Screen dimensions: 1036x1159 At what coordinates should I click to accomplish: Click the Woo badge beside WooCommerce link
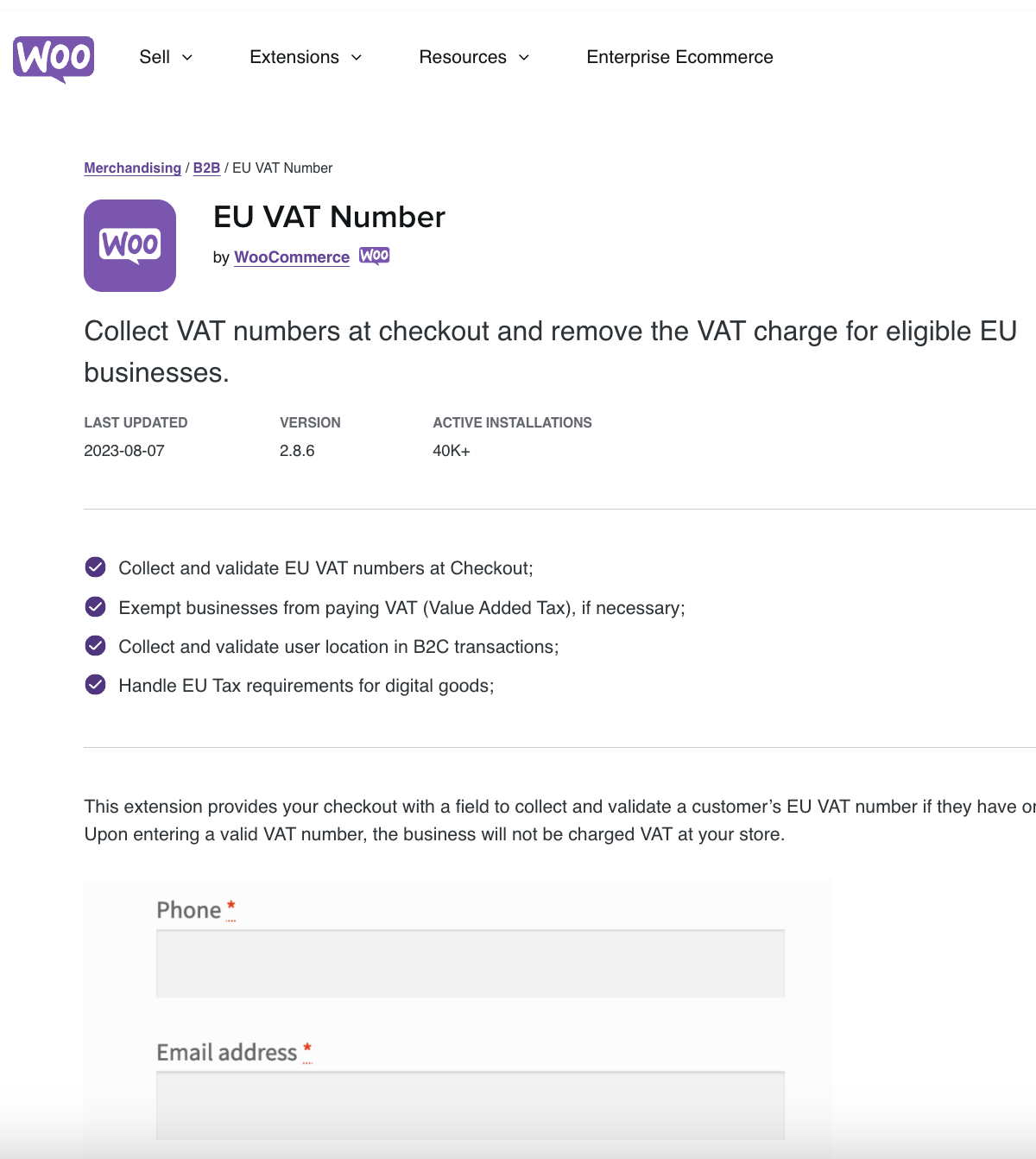click(x=375, y=256)
